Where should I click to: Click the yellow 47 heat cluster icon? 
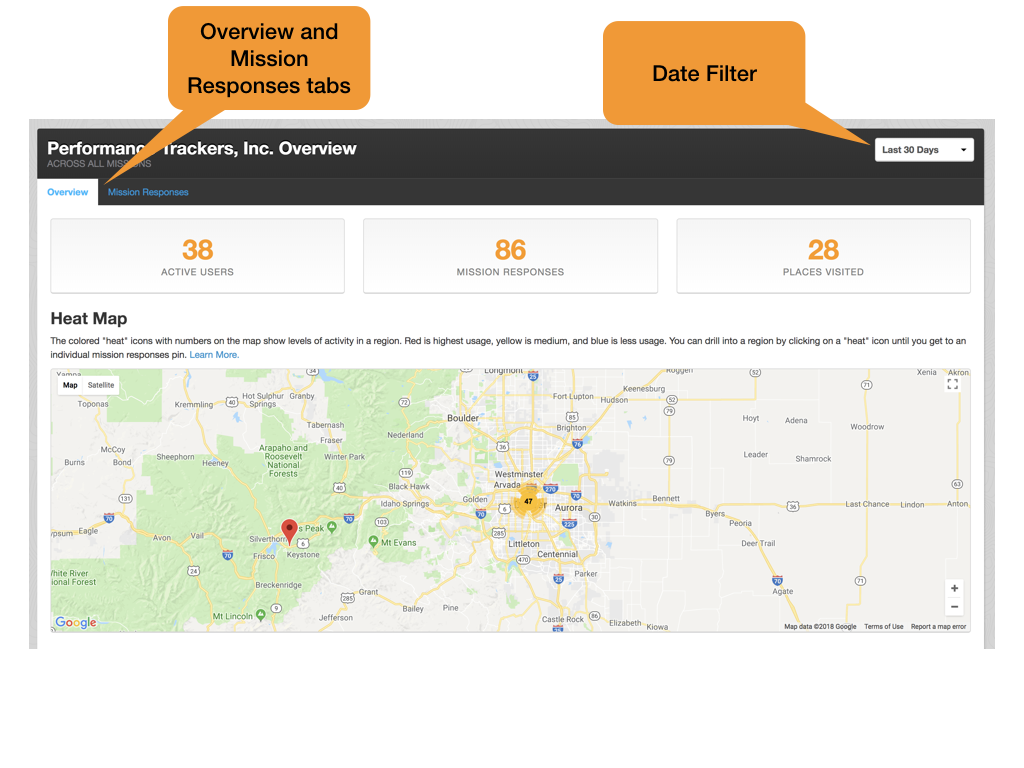528,502
